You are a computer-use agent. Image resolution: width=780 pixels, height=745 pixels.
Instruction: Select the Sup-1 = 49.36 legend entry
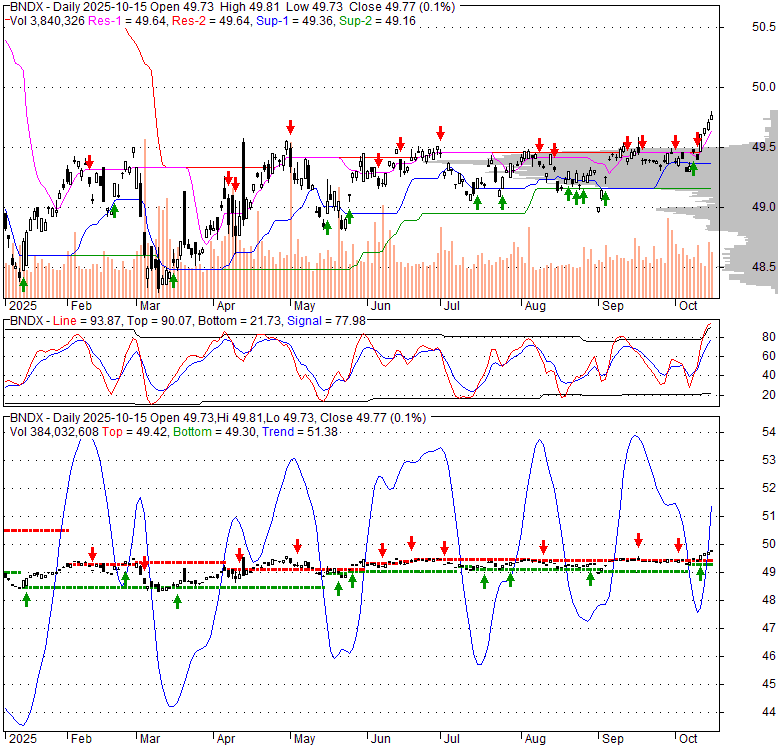click(x=294, y=21)
